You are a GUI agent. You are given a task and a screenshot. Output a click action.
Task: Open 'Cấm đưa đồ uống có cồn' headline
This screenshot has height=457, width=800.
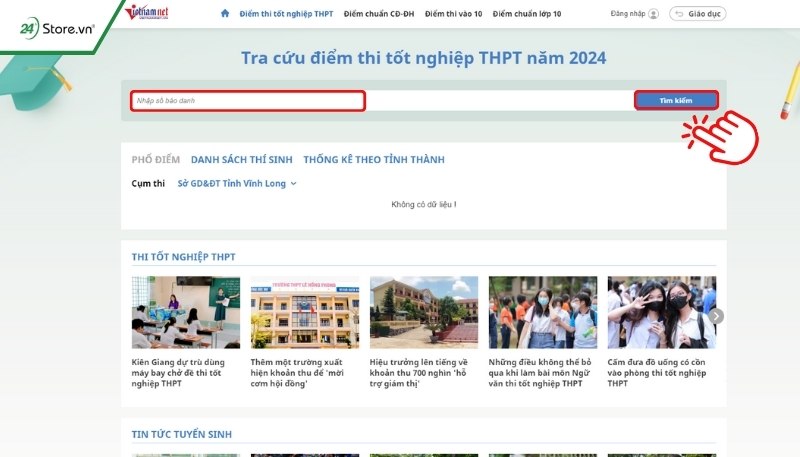click(x=657, y=373)
